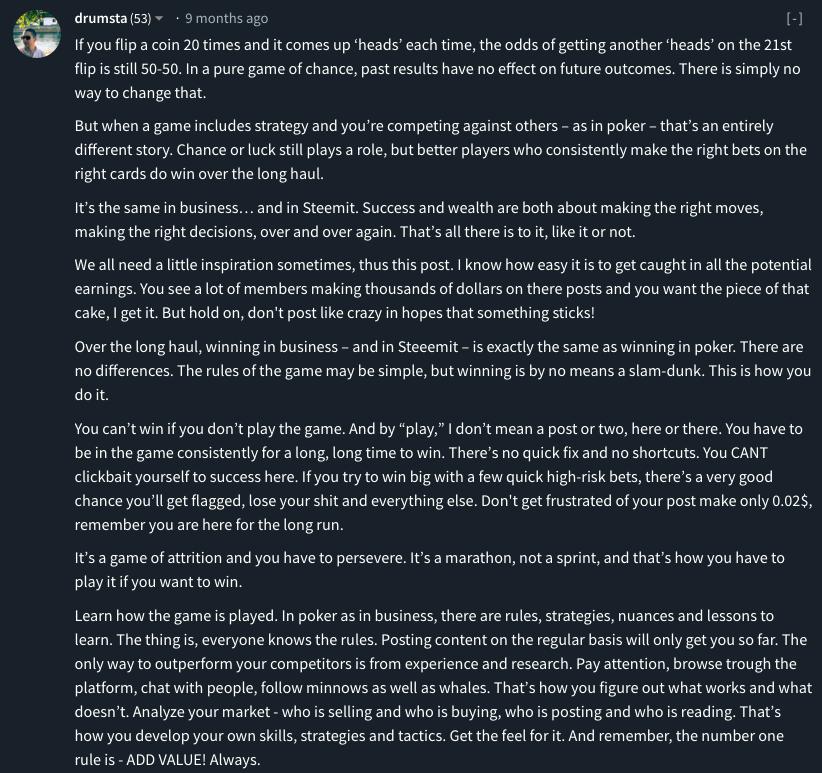Screen dimensions: 822x773
Task: Open drumsta's profile avatar picture
Action: [x=37, y=34]
